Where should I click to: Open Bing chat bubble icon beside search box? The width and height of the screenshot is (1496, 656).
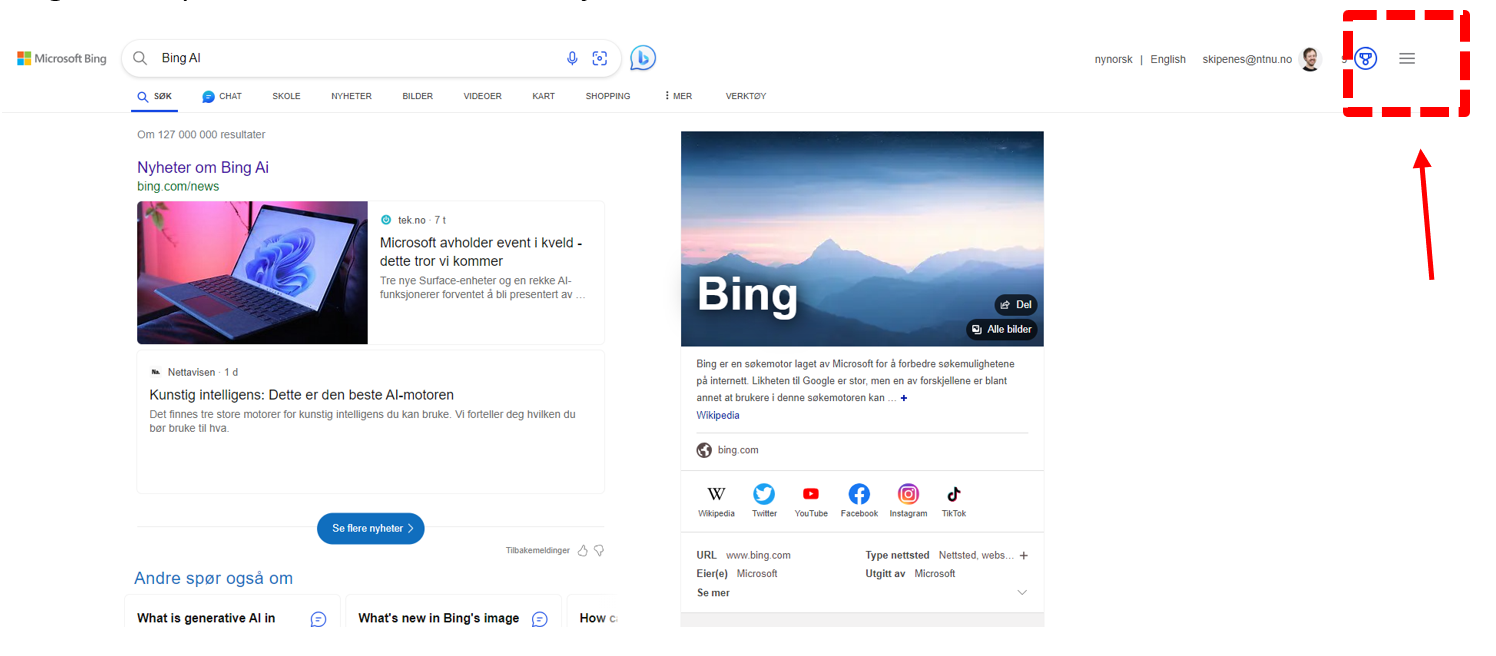(x=643, y=58)
